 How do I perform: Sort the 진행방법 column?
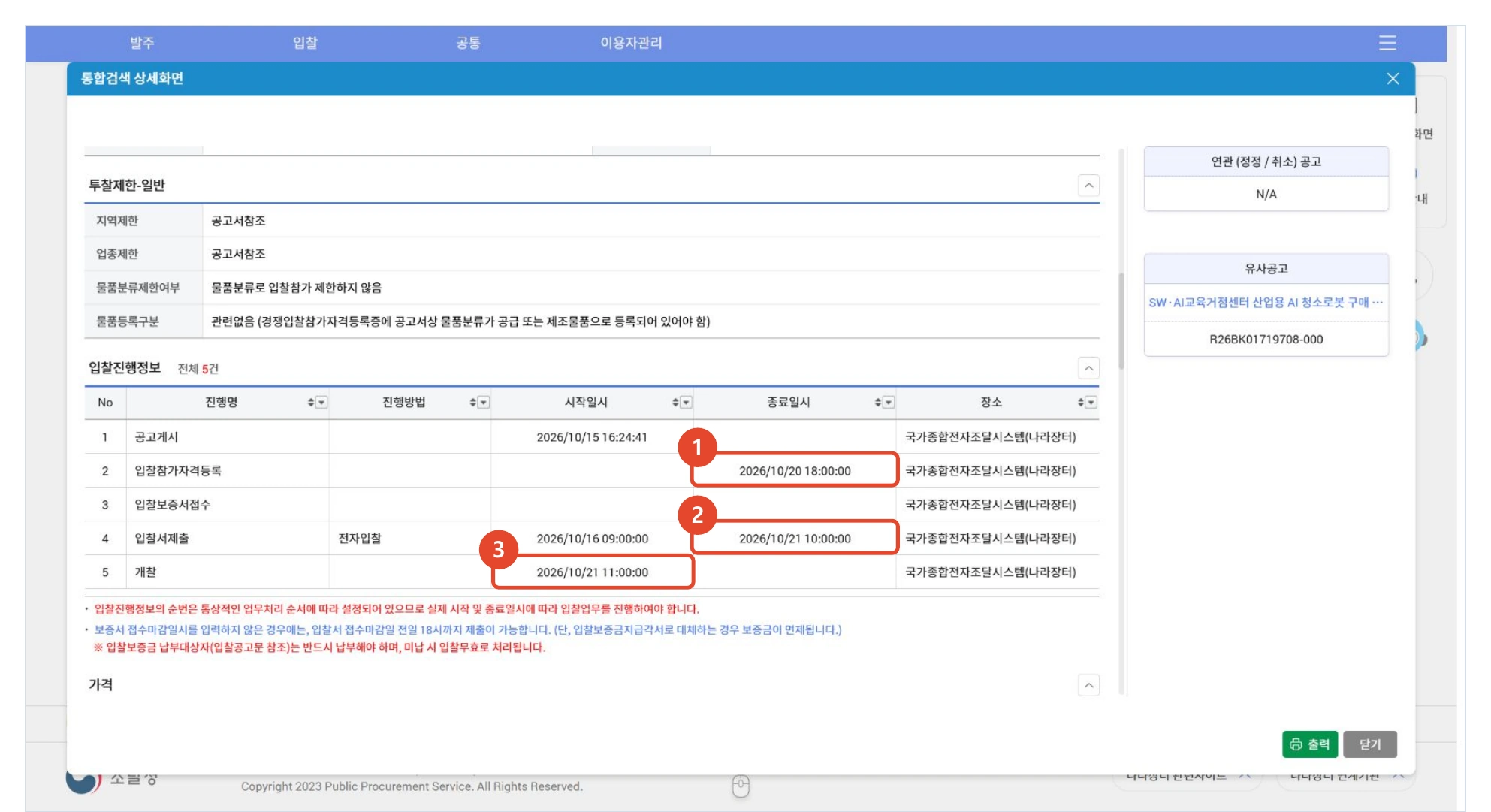(472, 403)
